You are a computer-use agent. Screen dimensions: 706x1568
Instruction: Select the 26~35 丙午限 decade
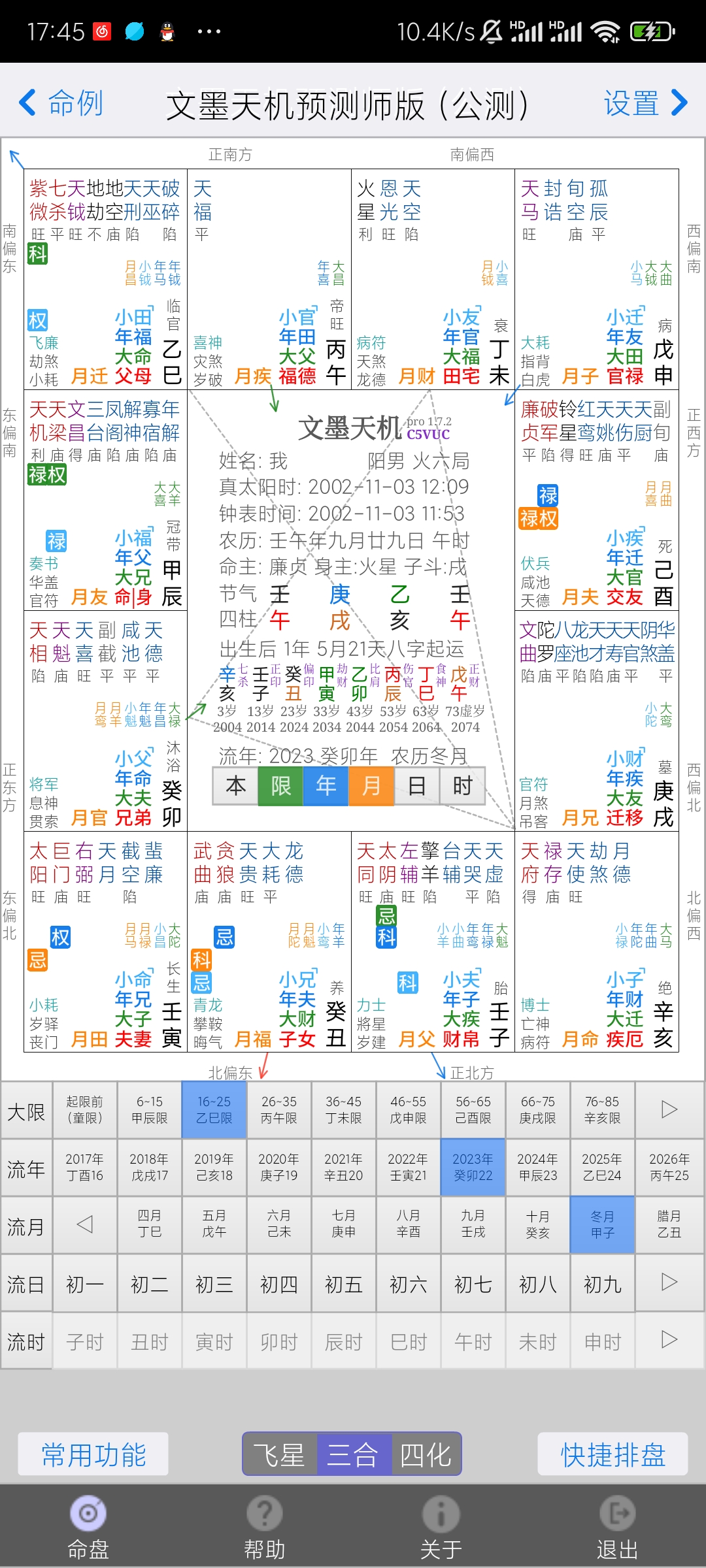[278, 1110]
